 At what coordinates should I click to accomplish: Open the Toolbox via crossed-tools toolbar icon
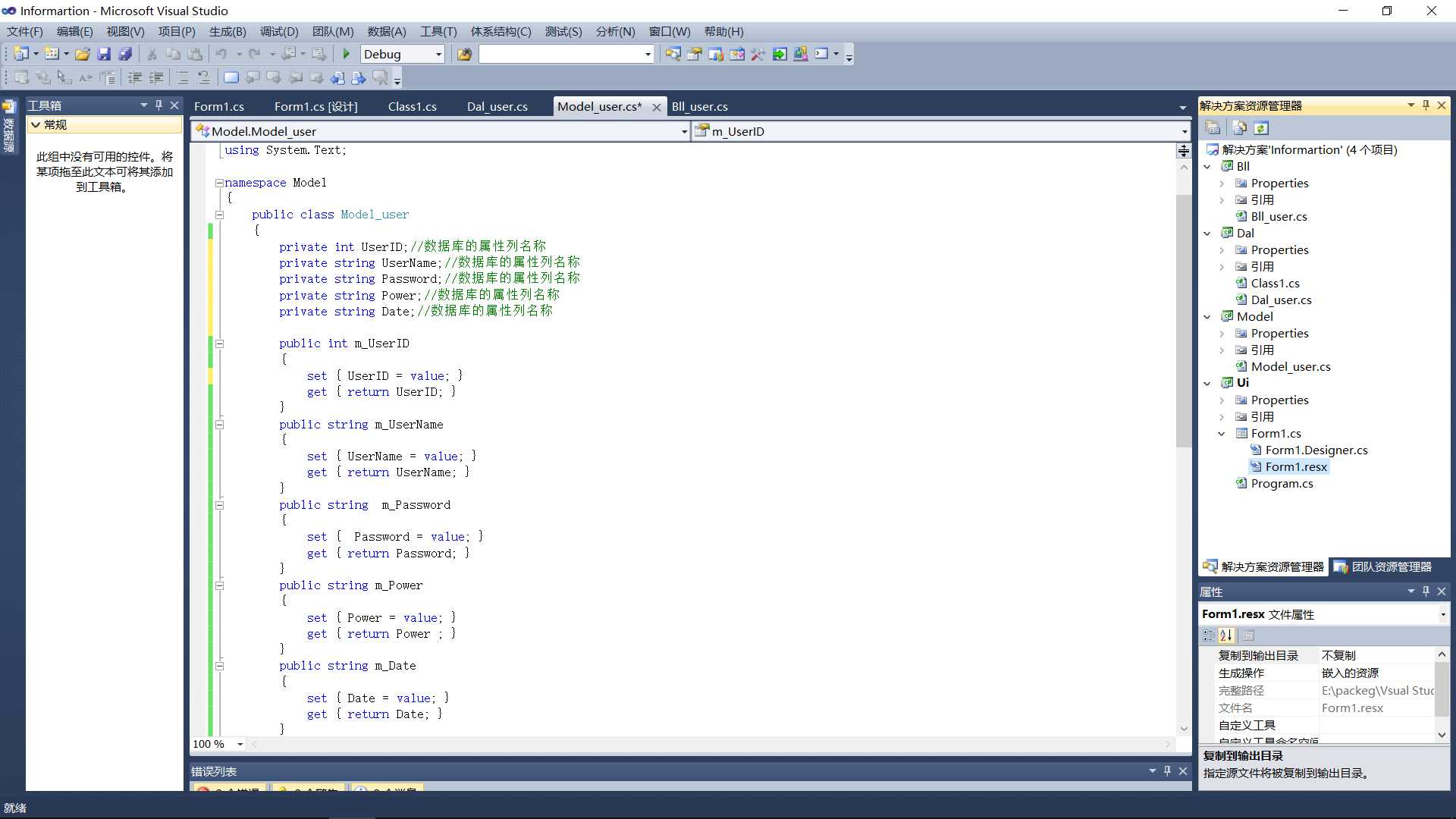[x=758, y=54]
